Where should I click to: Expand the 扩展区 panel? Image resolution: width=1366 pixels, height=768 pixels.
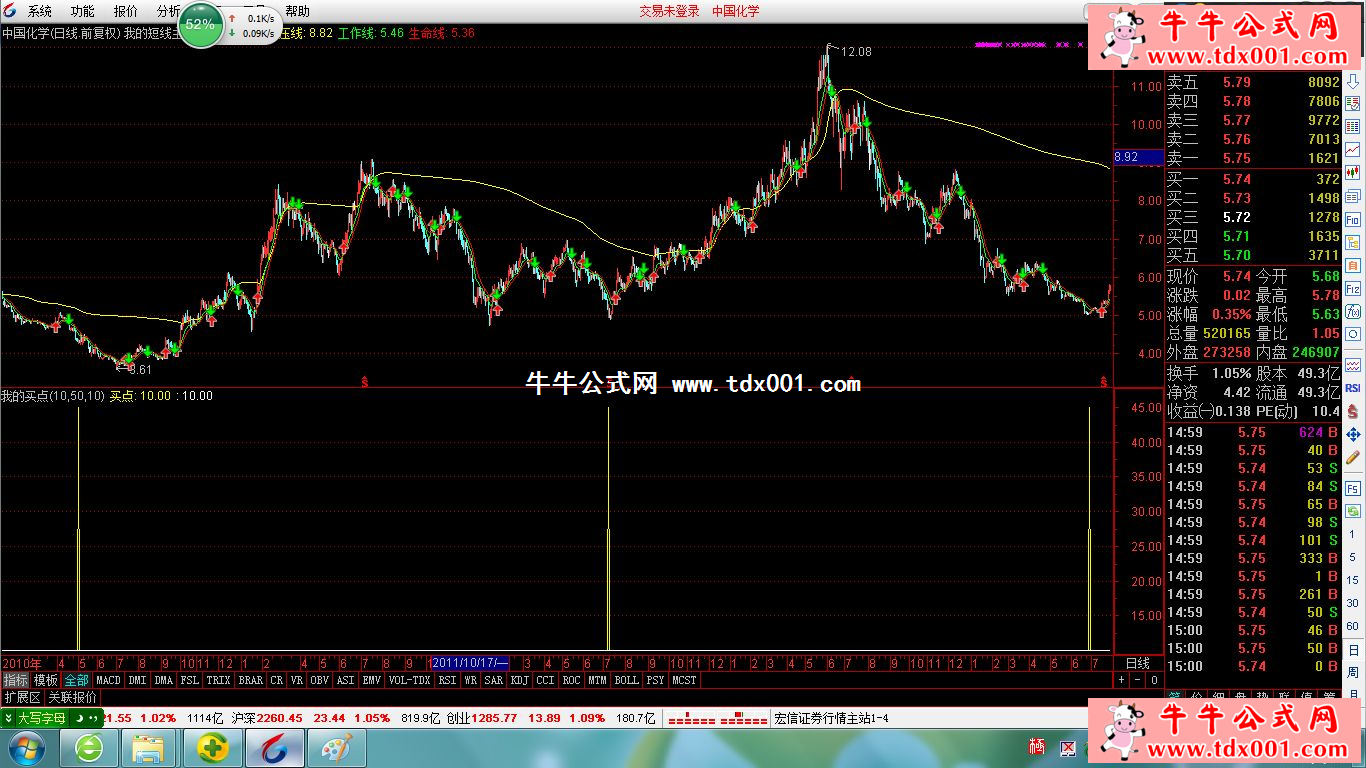click(x=22, y=697)
